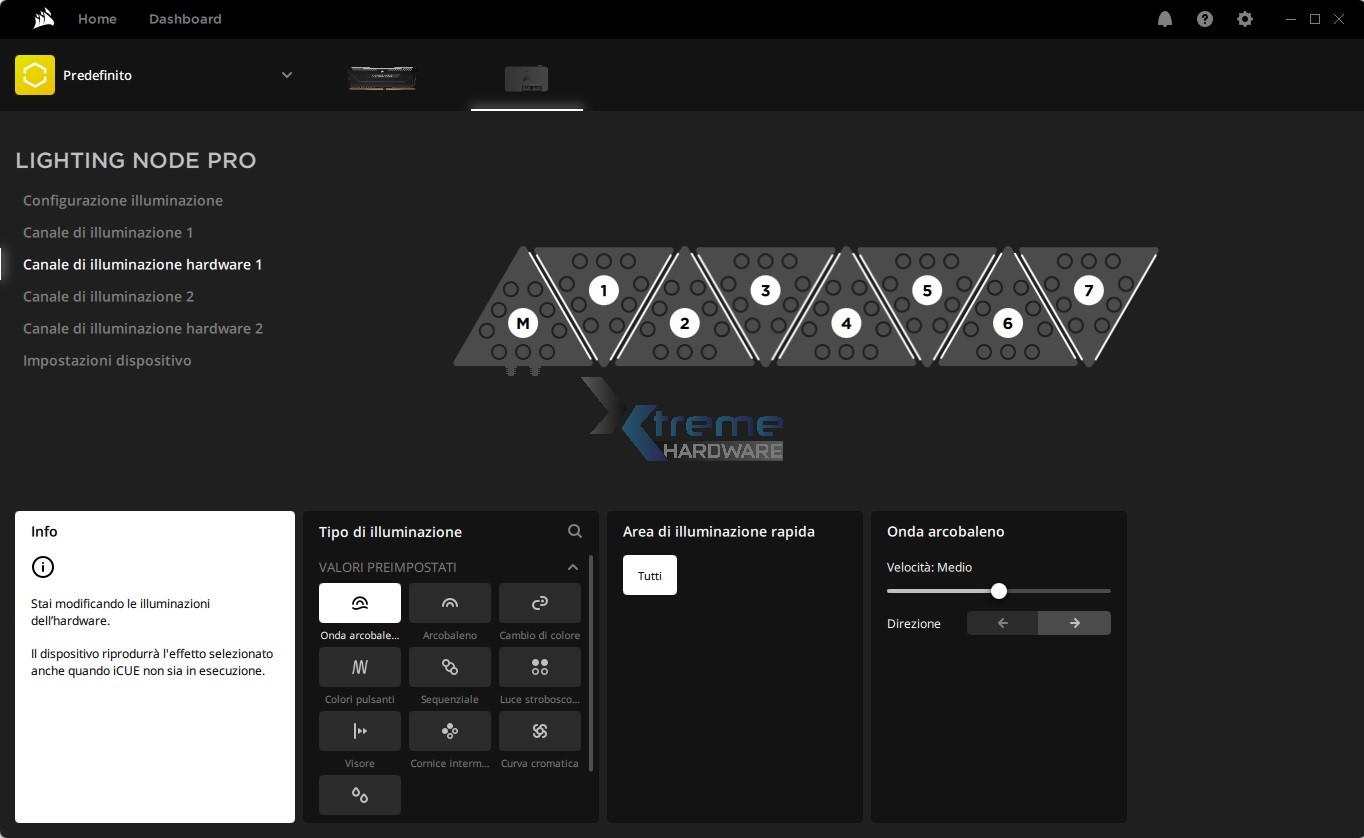Open Impostazioni dispositivo settings page
The image size is (1364, 838).
tap(107, 360)
